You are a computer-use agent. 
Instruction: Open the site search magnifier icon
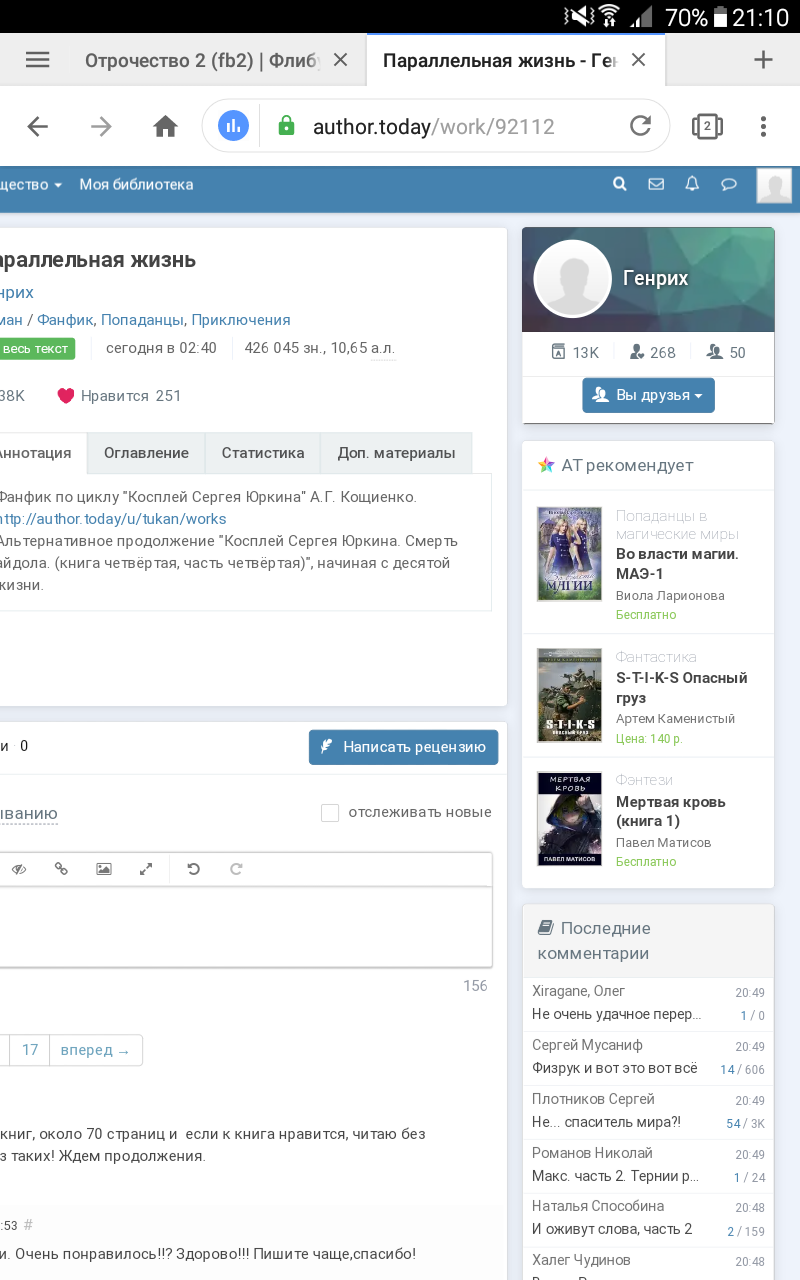(620, 184)
